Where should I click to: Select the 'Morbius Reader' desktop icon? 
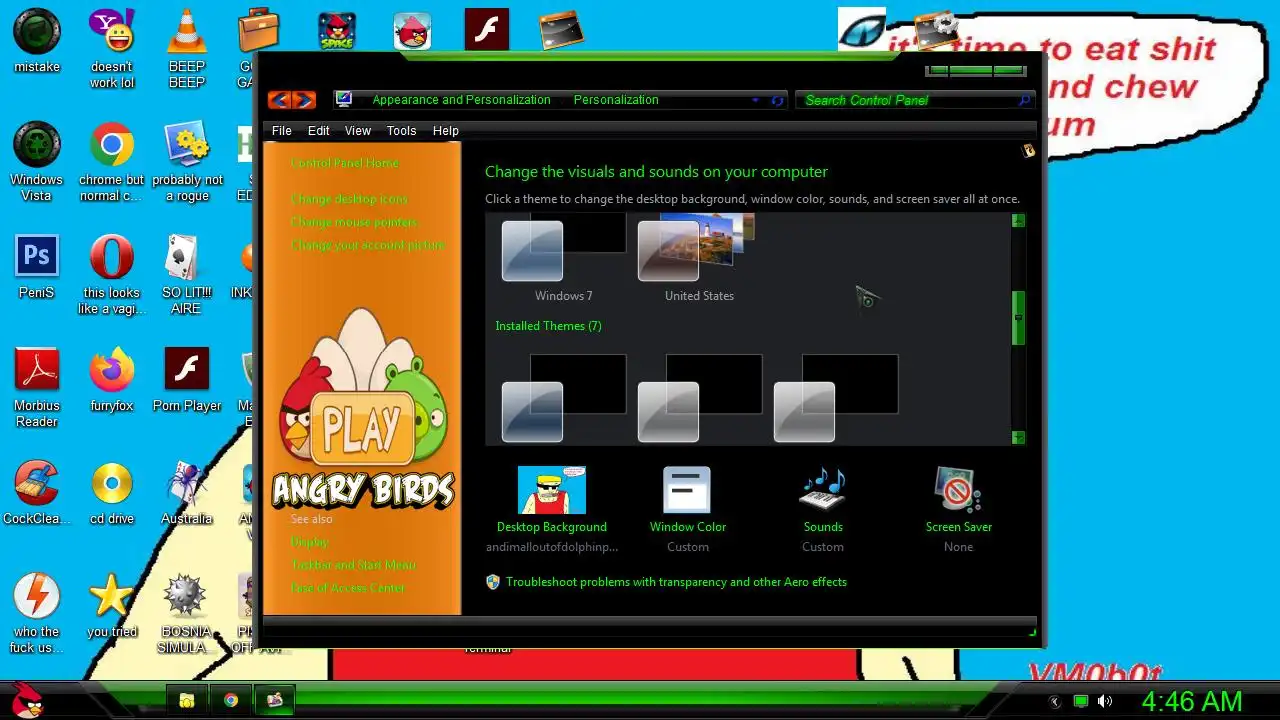(x=37, y=387)
